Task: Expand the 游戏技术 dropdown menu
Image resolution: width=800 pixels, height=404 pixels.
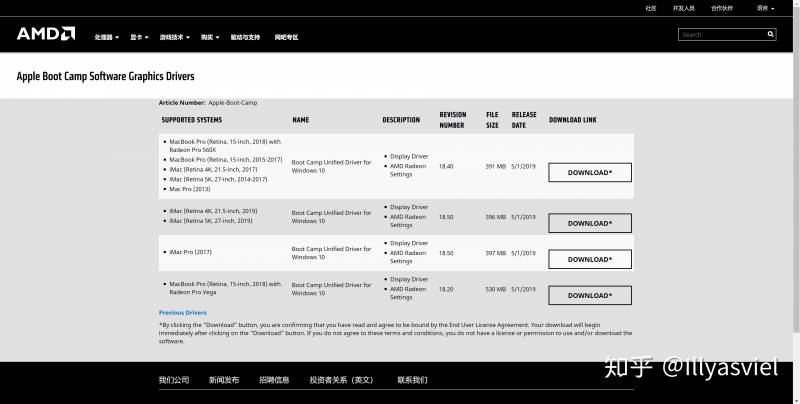Action: click(x=174, y=37)
